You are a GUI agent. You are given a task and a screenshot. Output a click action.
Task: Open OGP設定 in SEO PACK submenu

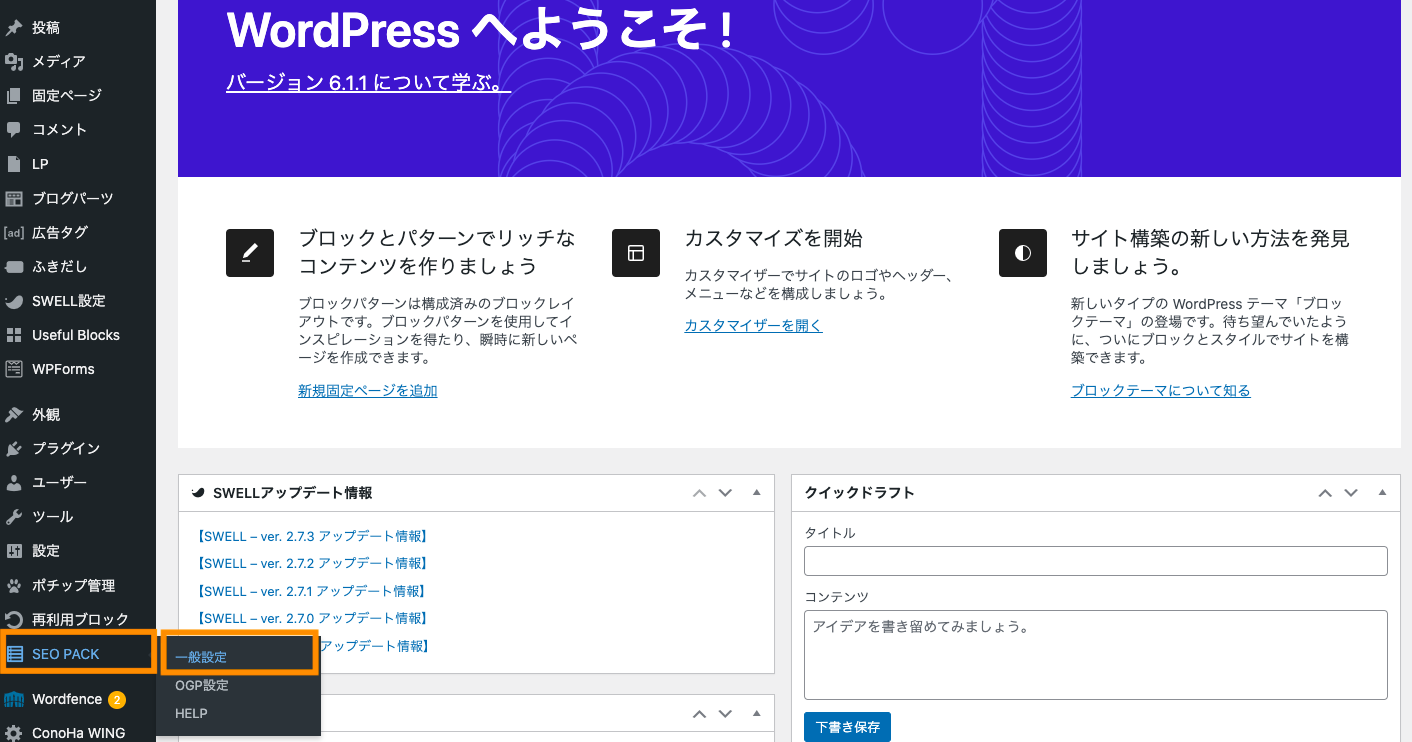pyautogui.click(x=202, y=685)
